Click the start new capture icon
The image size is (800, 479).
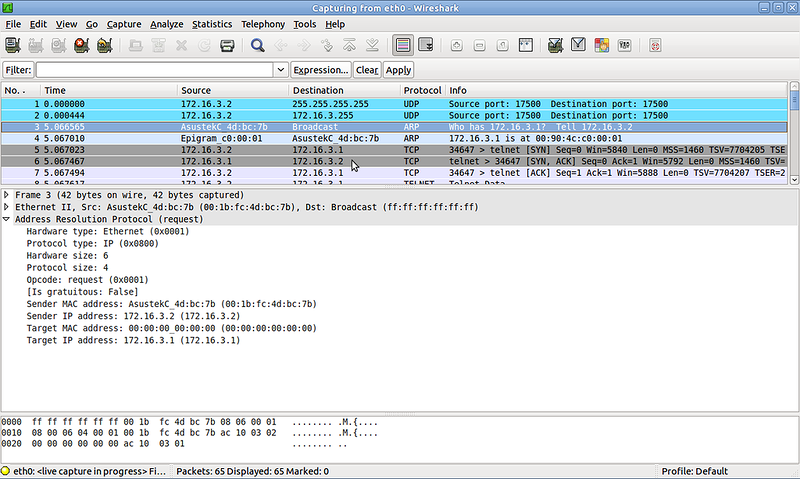pos(59,45)
